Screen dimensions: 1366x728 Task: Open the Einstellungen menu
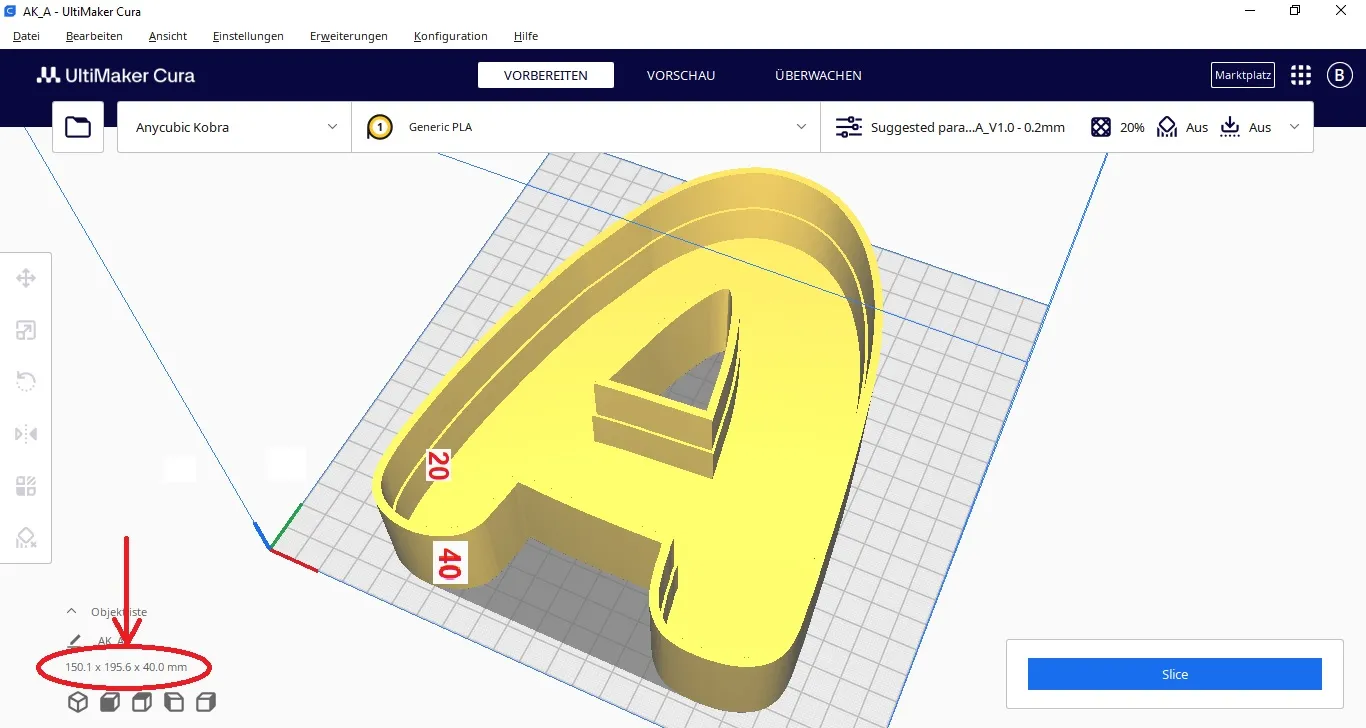pos(248,36)
